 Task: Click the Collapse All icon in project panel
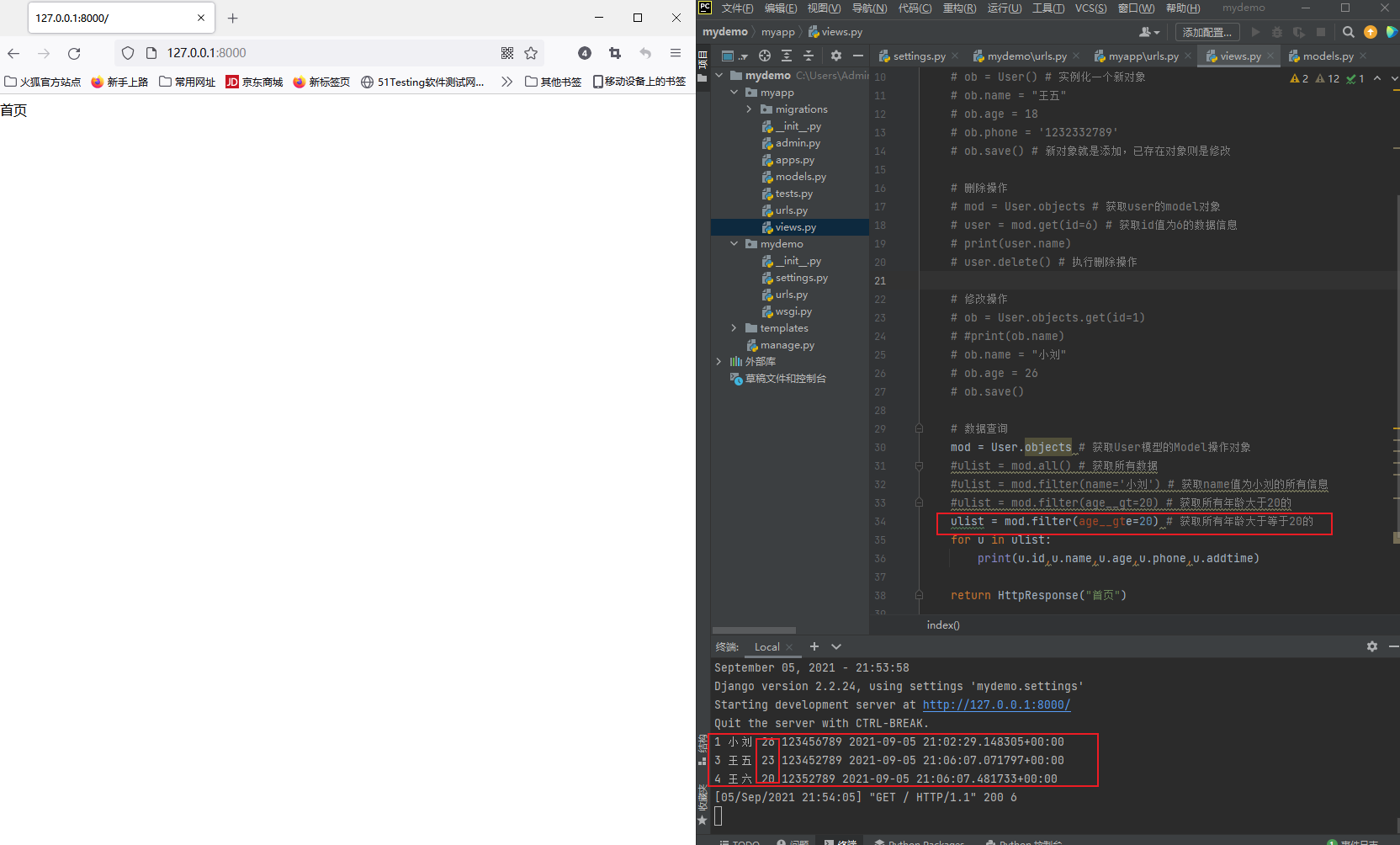(809, 56)
